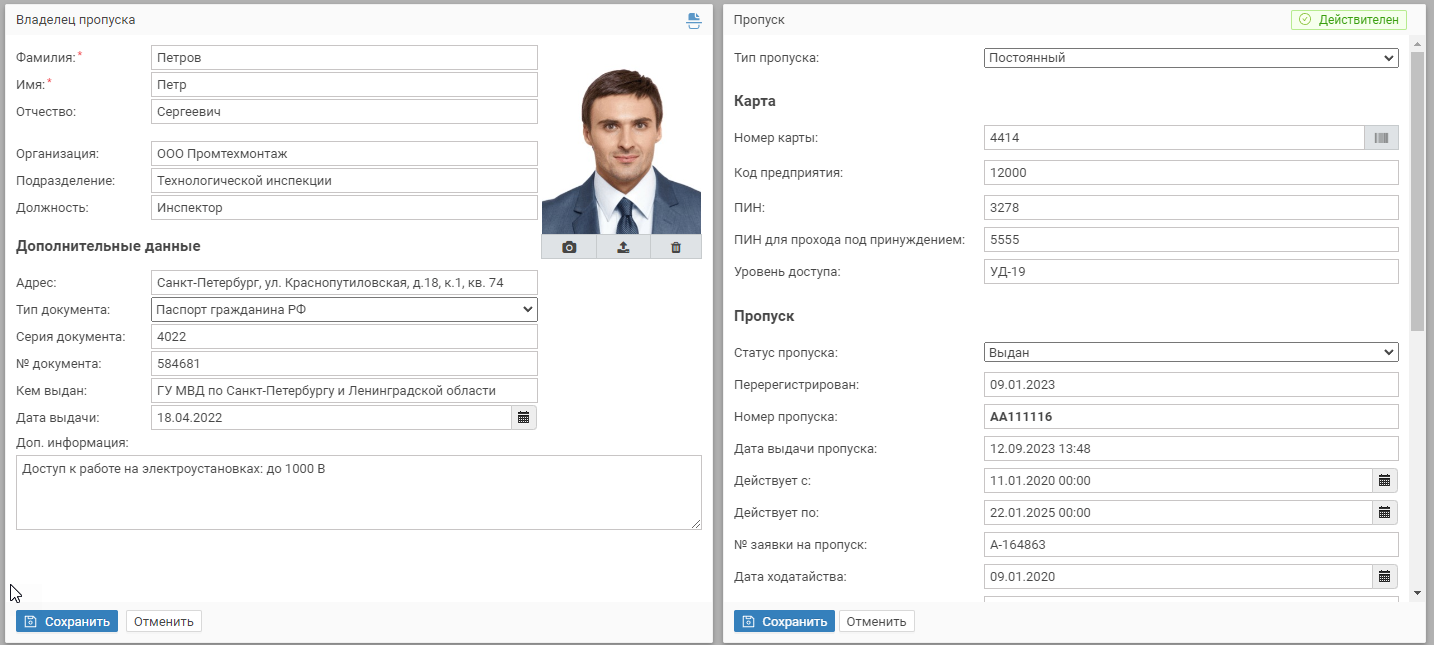Take a photo with the camera icon

click(x=569, y=247)
